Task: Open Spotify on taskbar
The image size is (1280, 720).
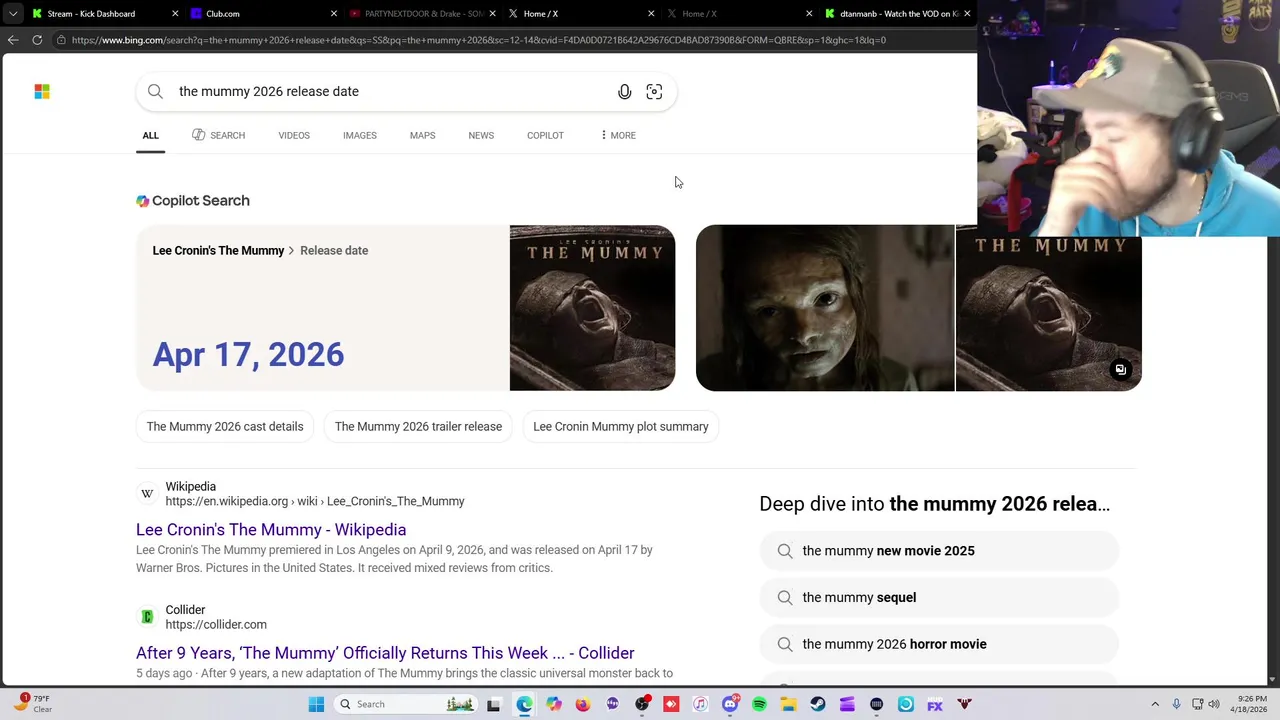Action: [x=759, y=705]
